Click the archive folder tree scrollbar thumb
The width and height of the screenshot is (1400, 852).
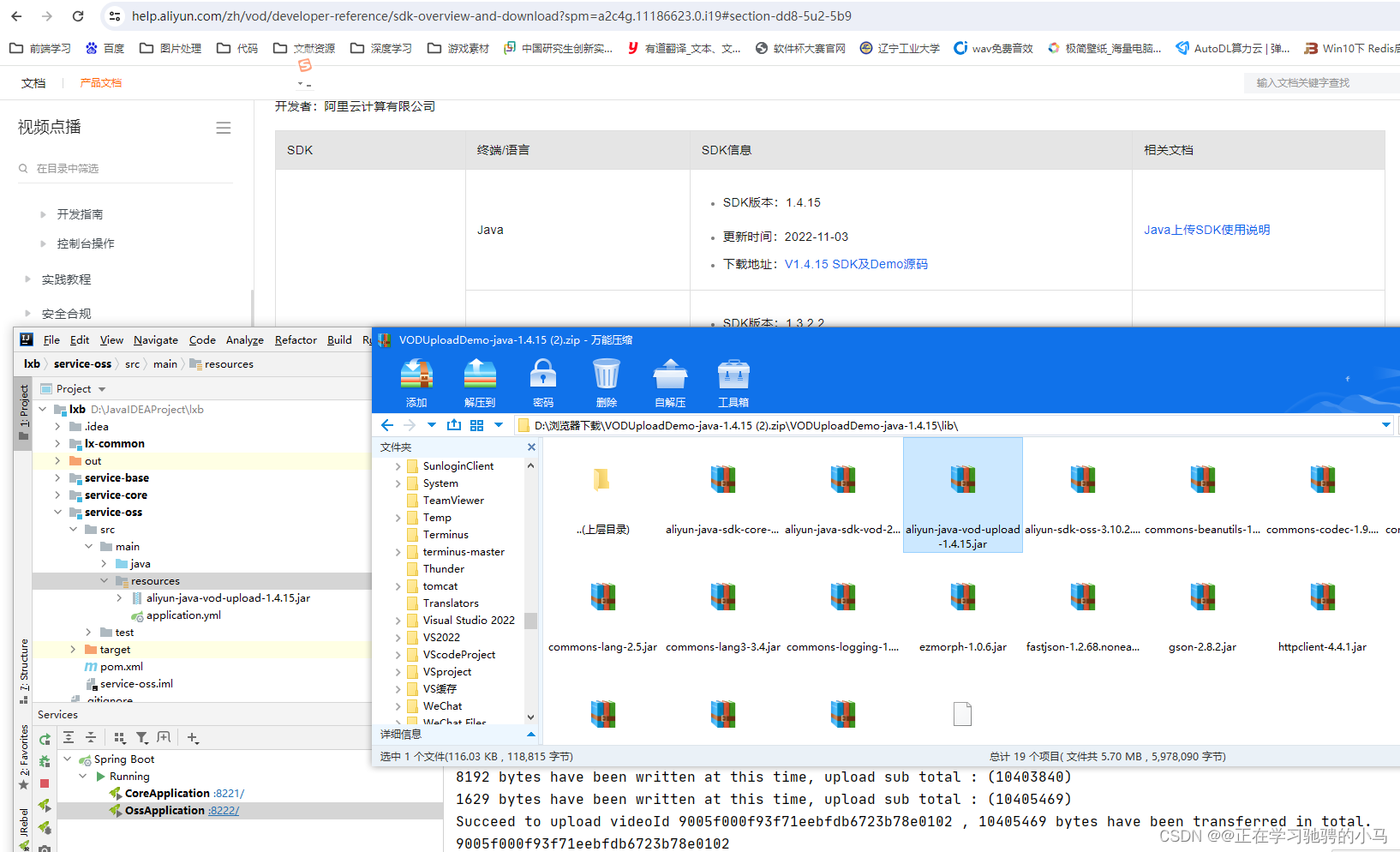tap(530, 621)
